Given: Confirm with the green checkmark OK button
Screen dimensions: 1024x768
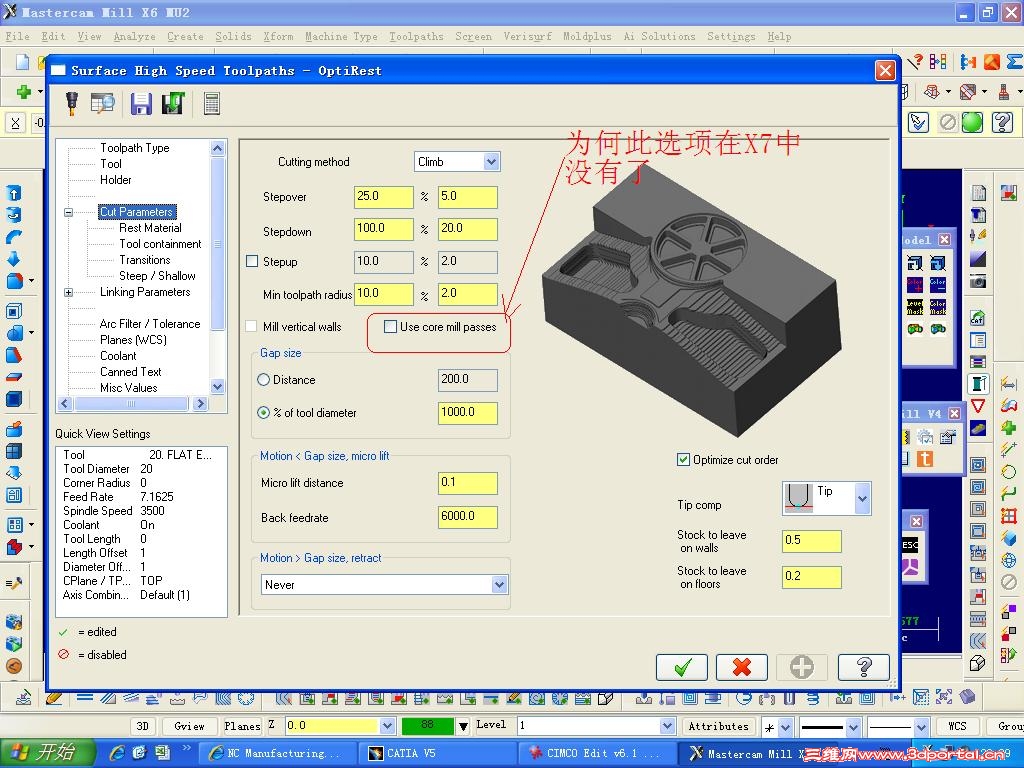Looking at the screenshot, I should point(682,667).
